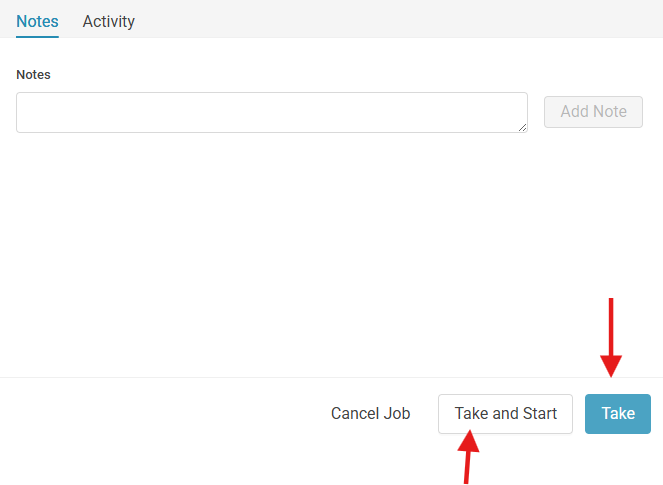Return to the underlined Notes tab

[x=37, y=22]
